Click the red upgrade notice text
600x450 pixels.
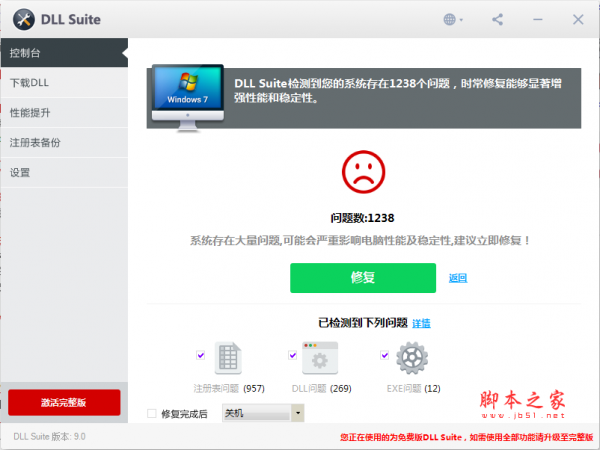466,437
